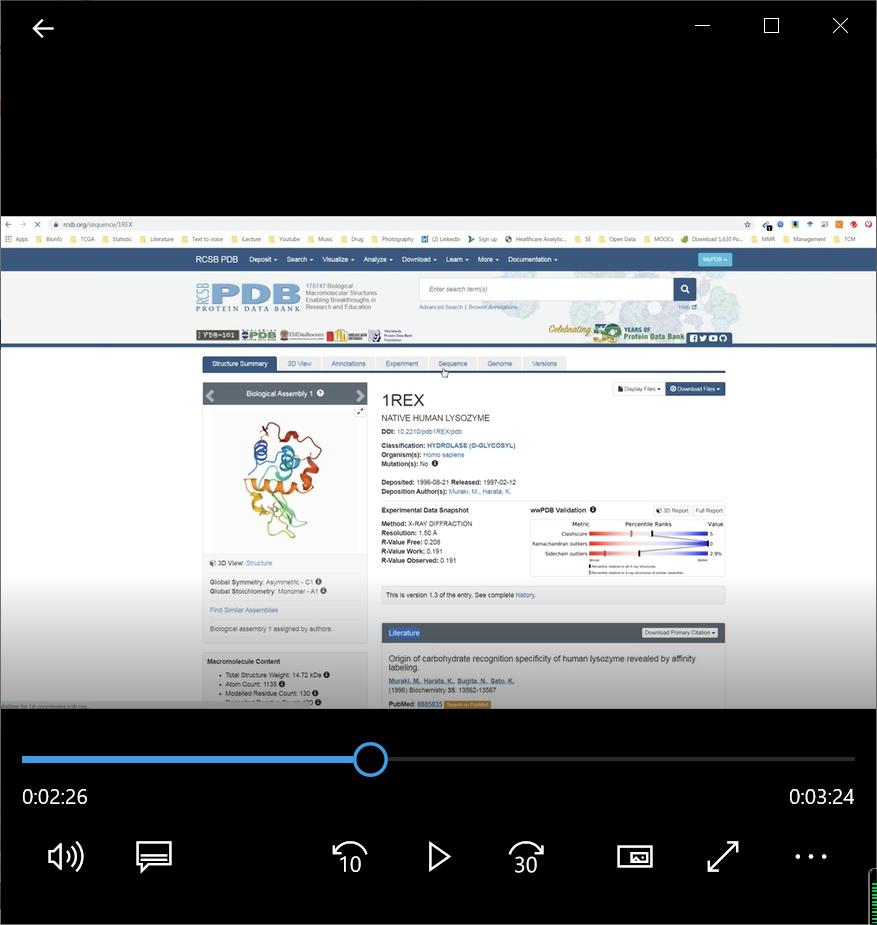Bookmark the page with the star icon
The height and width of the screenshot is (925, 877).
pyautogui.click(x=747, y=225)
